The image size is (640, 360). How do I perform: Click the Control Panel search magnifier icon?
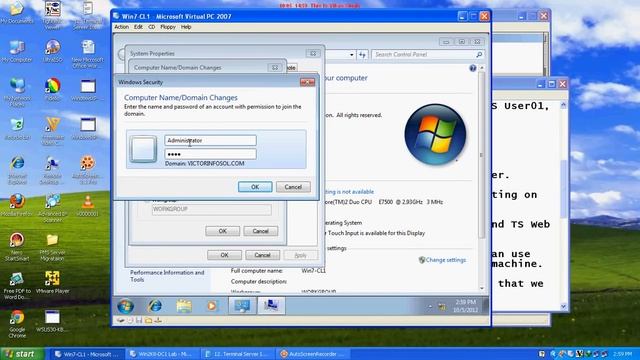pyautogui.click(x=479, y=54)
